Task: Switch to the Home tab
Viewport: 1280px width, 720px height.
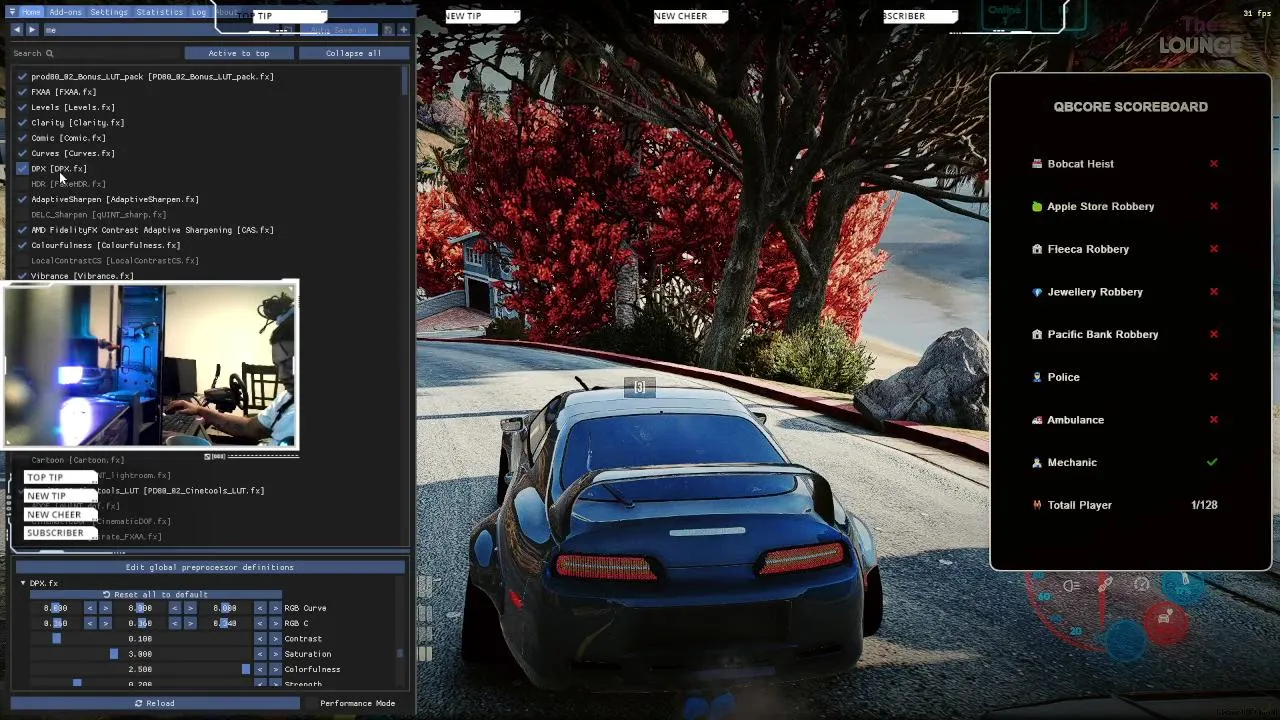Action: coord(31,12)
